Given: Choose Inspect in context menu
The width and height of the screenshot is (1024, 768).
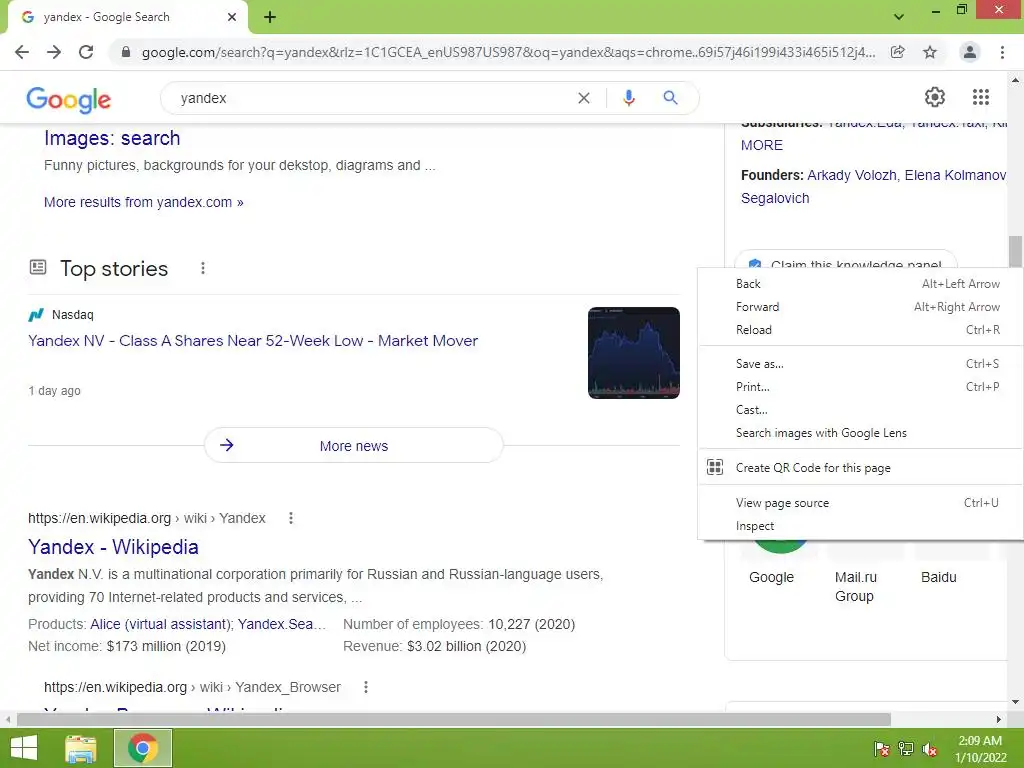Looking at the screenshot, I should coord(861,526).
